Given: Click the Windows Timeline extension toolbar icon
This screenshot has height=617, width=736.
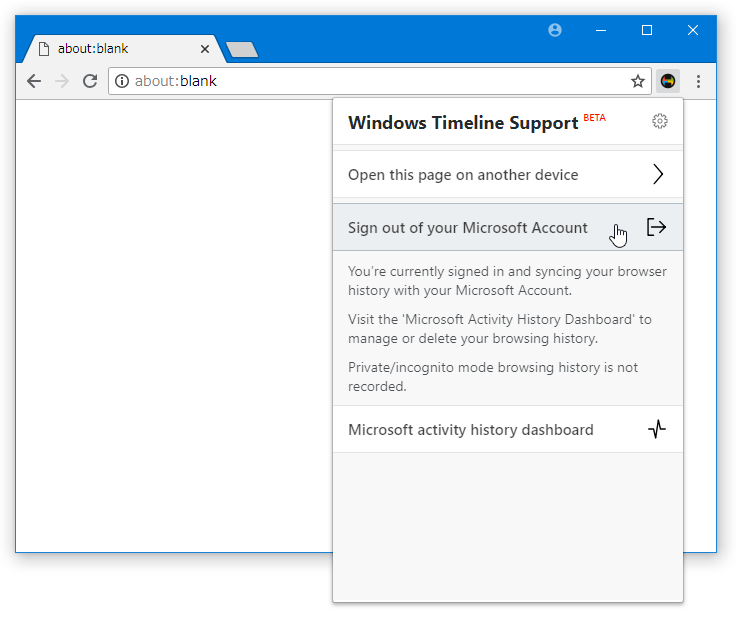Looking at the screenshot, I should pyautogui.click(x=667, y=81).
